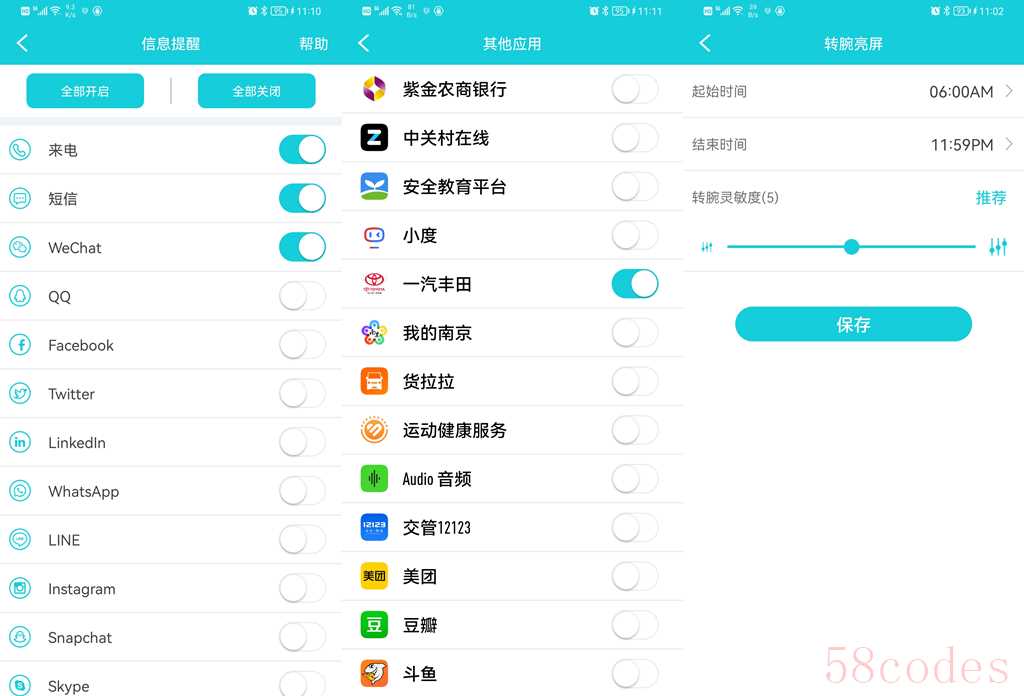The height and width of the screenshot is (696, 1024).
Task: Open the 结束时间 11:59PM chevron
Action: click(1009, 144)
